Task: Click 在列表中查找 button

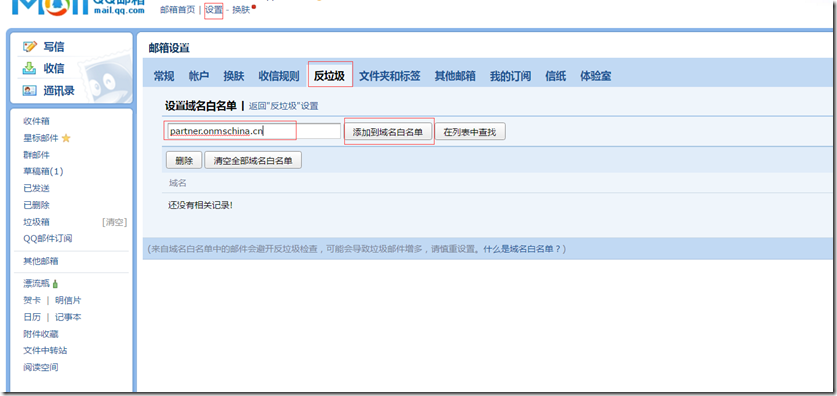Action: (x=470, y=132)
